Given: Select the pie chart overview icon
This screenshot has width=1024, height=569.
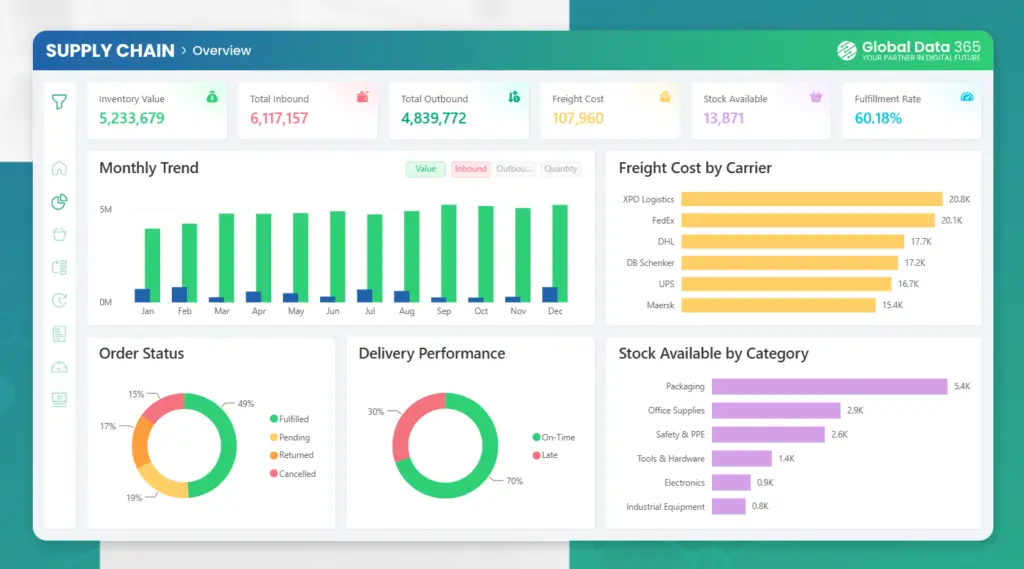Looking at the screenshot, I should tap(59, 202).
